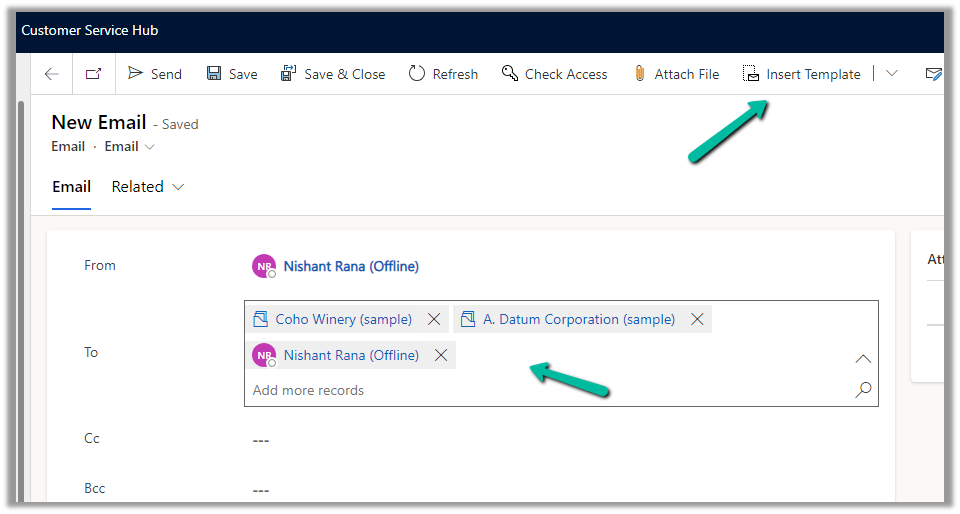Click the Save floppy disk icon

[214, 74]
